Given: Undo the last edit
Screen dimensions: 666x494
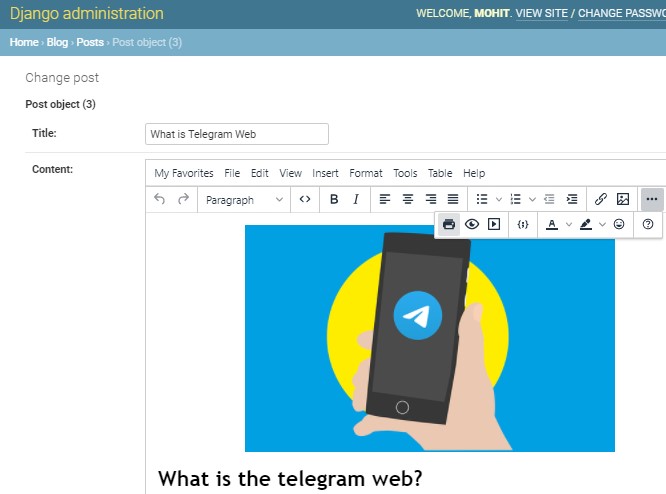Looking at the screenshot, I should point(160,199).
